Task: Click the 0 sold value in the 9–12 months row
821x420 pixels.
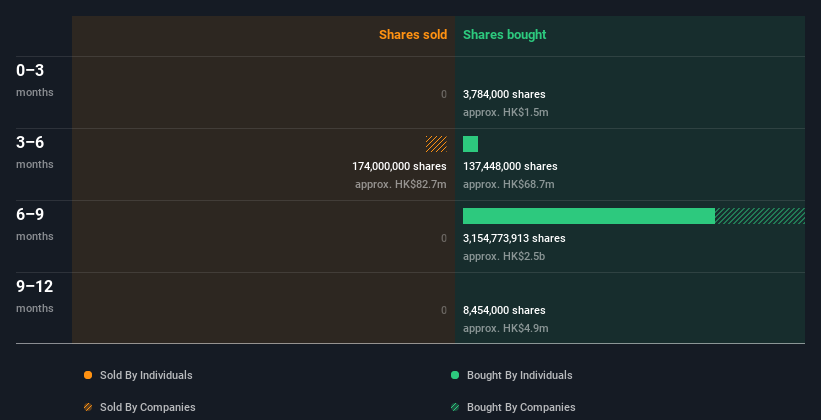Action: coord(444,311)
